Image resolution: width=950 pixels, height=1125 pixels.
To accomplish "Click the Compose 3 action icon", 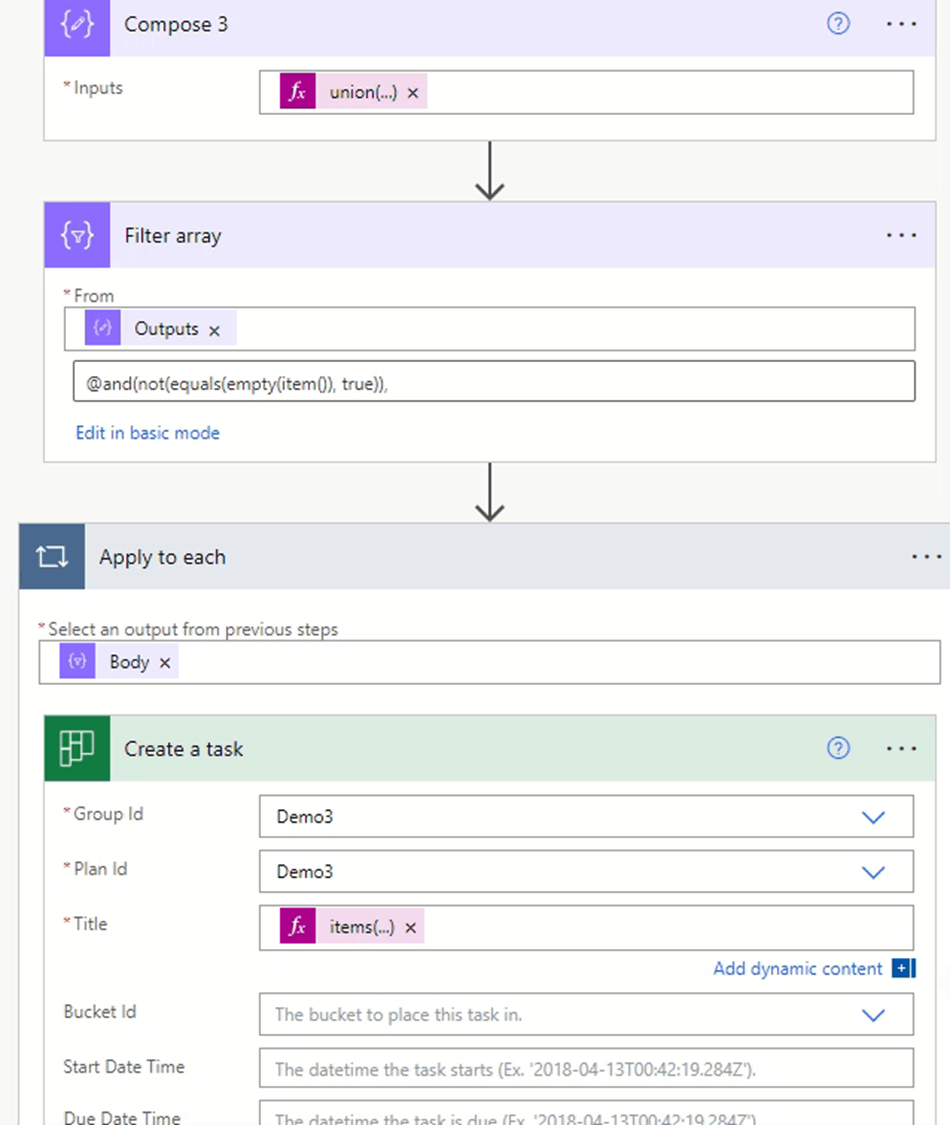I will (x=77, y=25).
